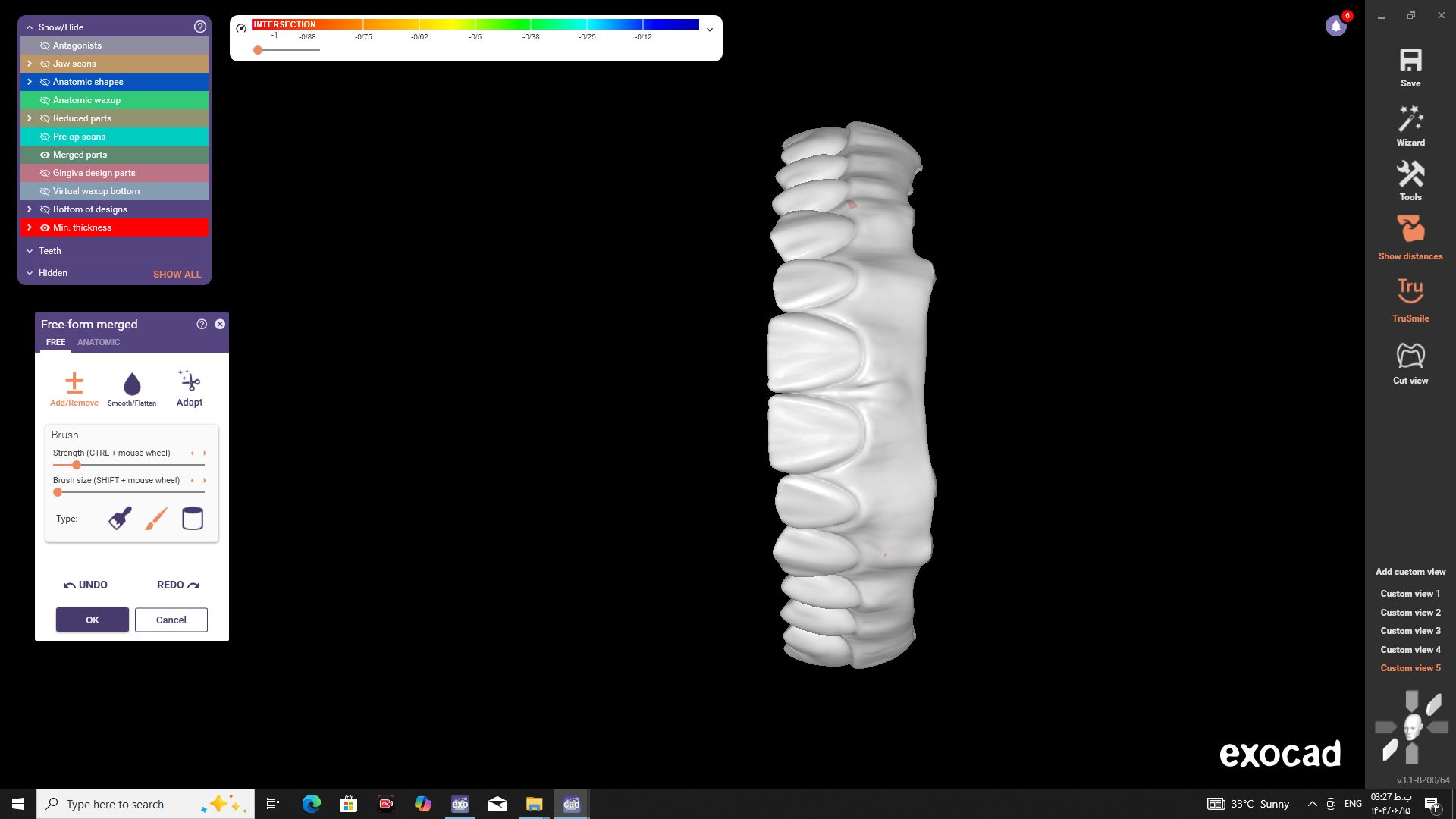1456x819 pixels.
Task: Toggle Min. thickness visibility eye
Action: tap(45, 227)
